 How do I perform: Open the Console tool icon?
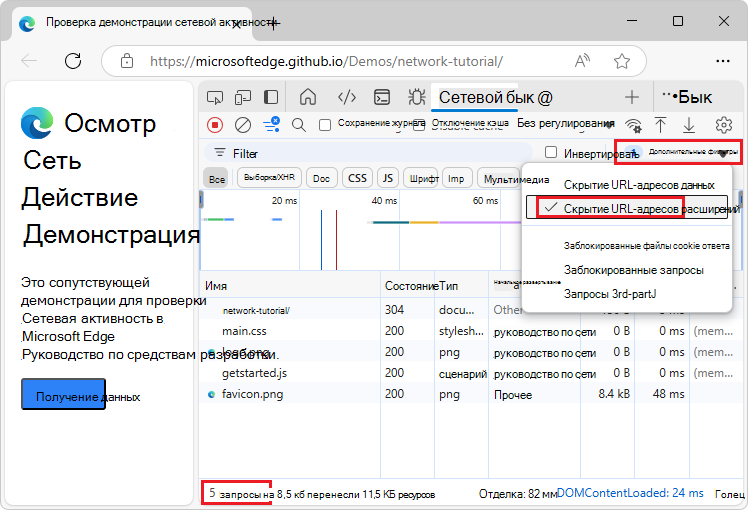pos(382,97)
